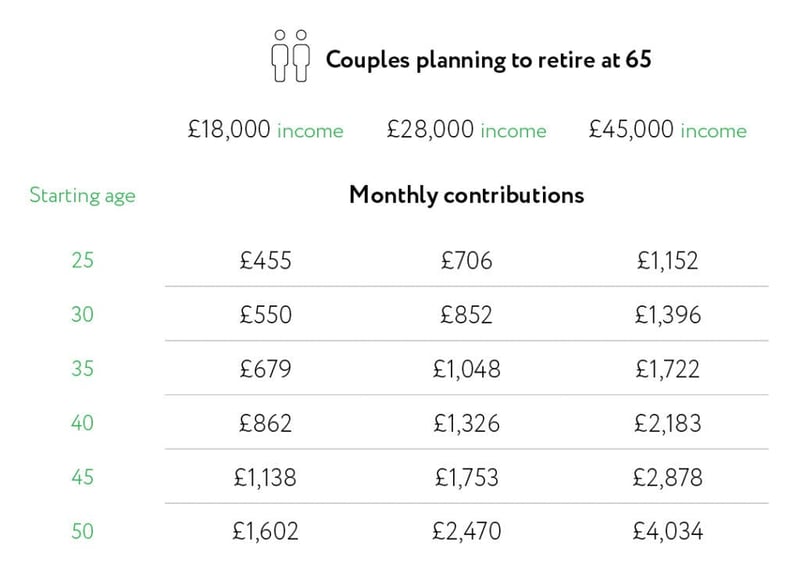Click the £1,722 contribution cell
The width and height of the screenshot is (800, 572).
[668, 369]
